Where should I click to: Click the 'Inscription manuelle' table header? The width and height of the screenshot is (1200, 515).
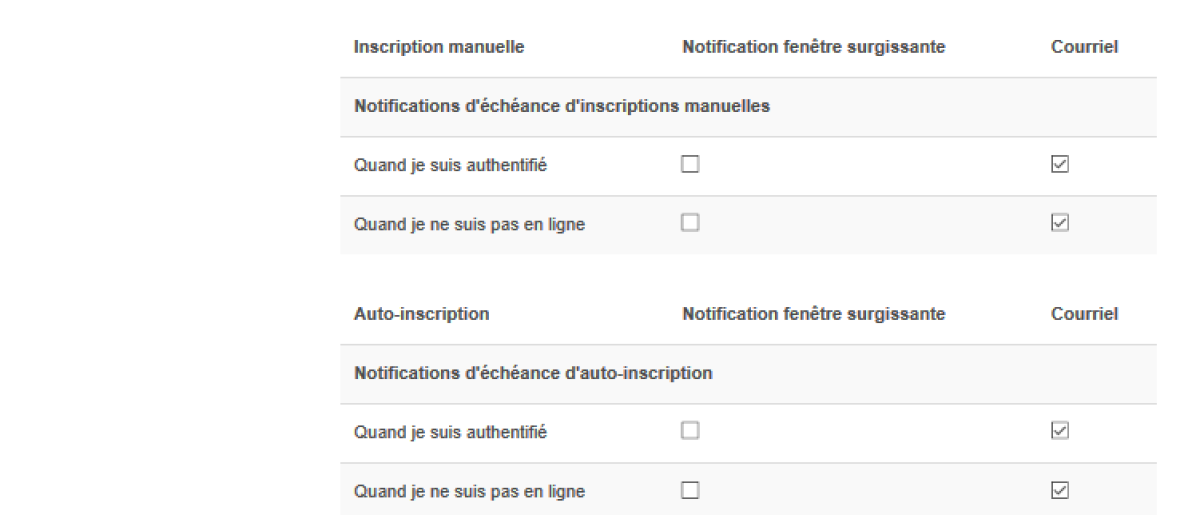click(x=439, y=48)
